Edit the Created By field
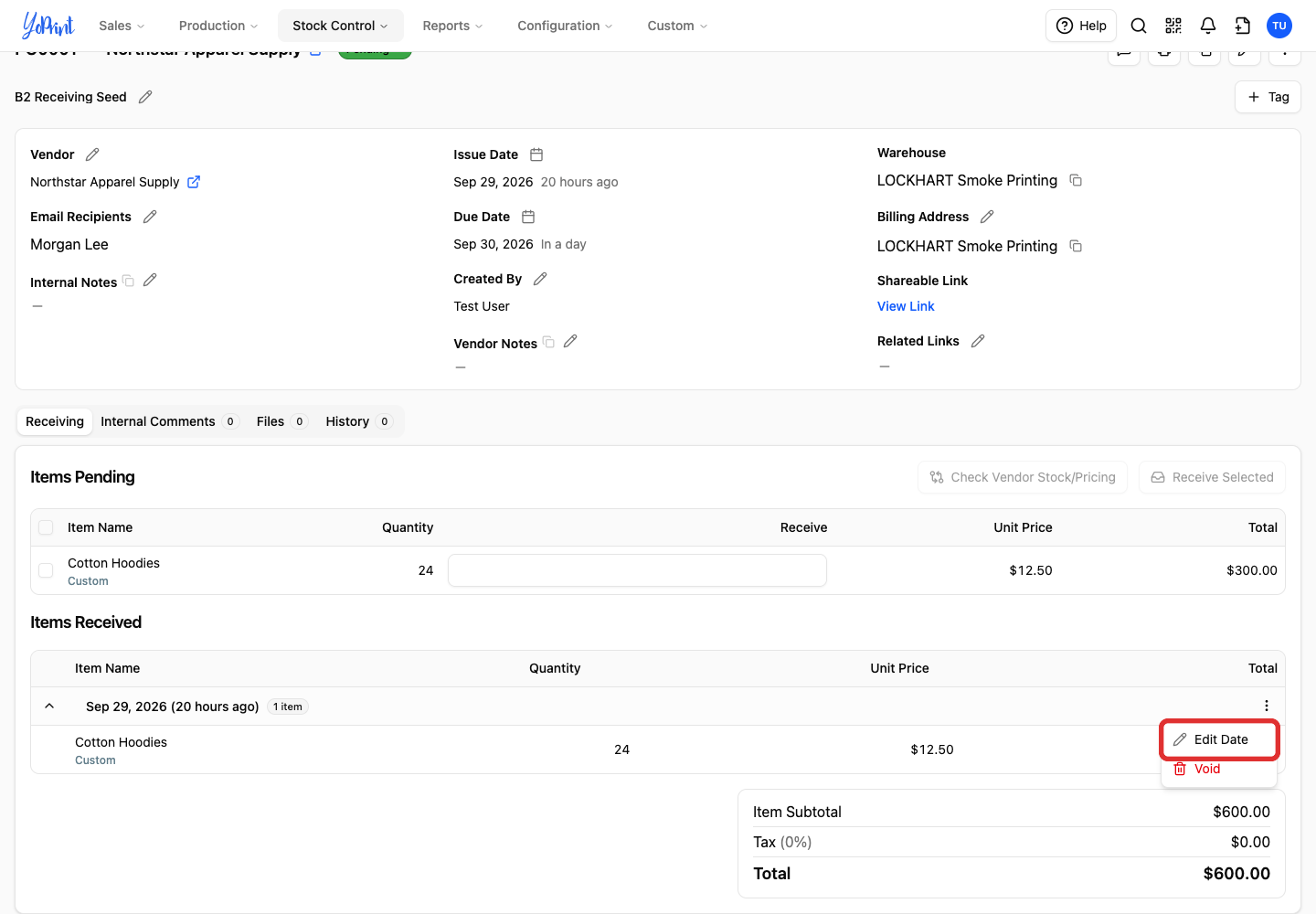Screen dimensions: 1316x914 point(540,279)
